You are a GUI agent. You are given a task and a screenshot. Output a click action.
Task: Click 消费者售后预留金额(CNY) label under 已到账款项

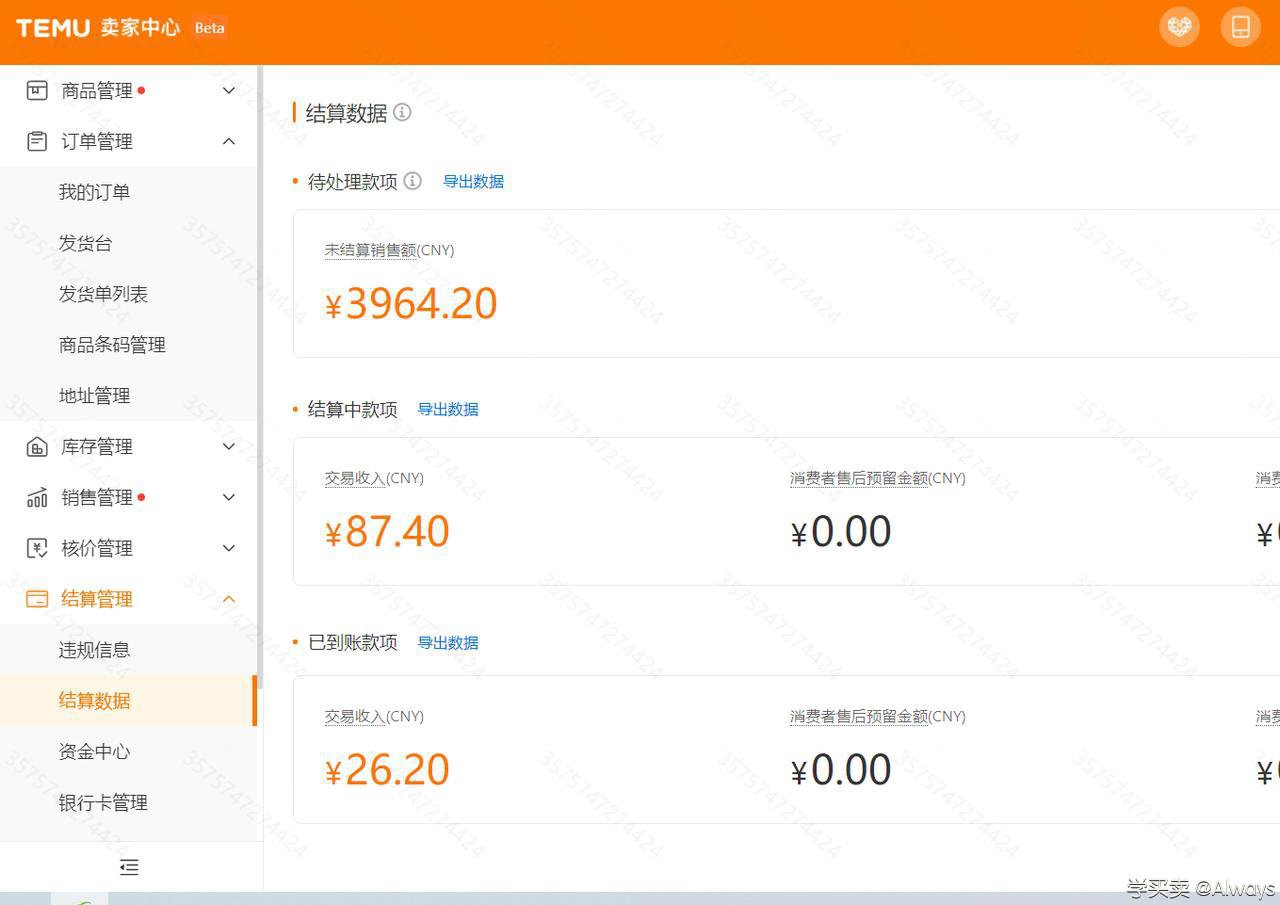pos(878,716)
